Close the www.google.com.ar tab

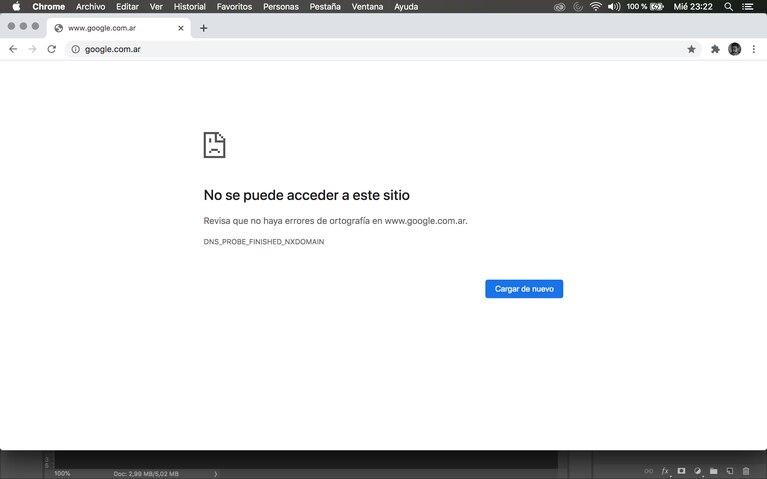[181, 28]
